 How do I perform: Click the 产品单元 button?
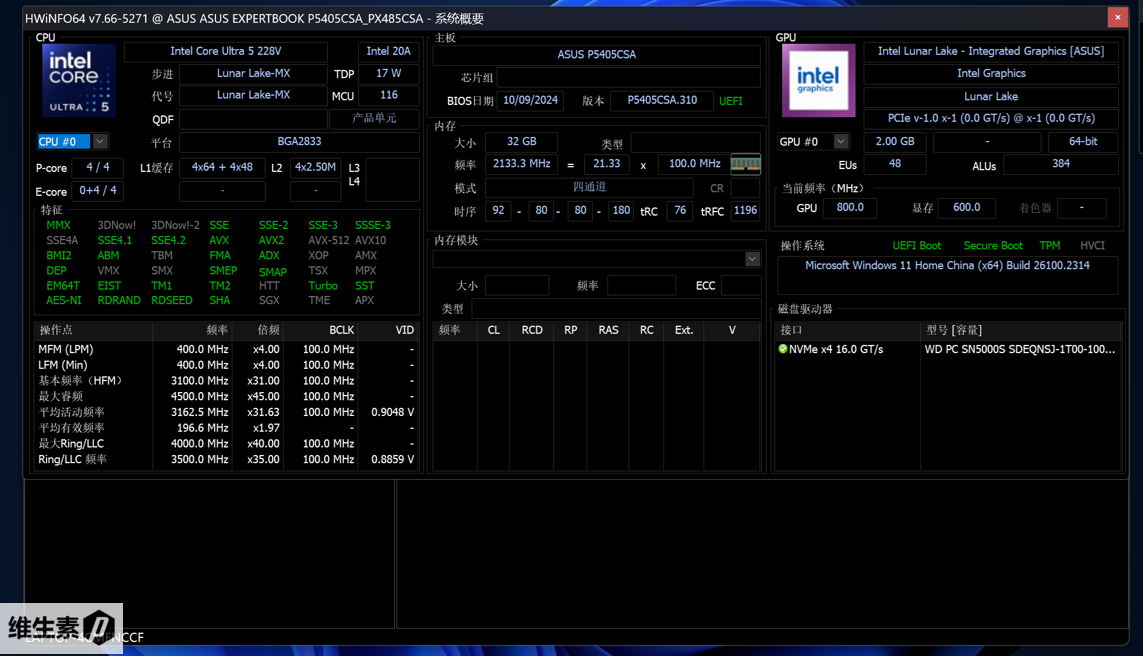(x=375, y=119)
